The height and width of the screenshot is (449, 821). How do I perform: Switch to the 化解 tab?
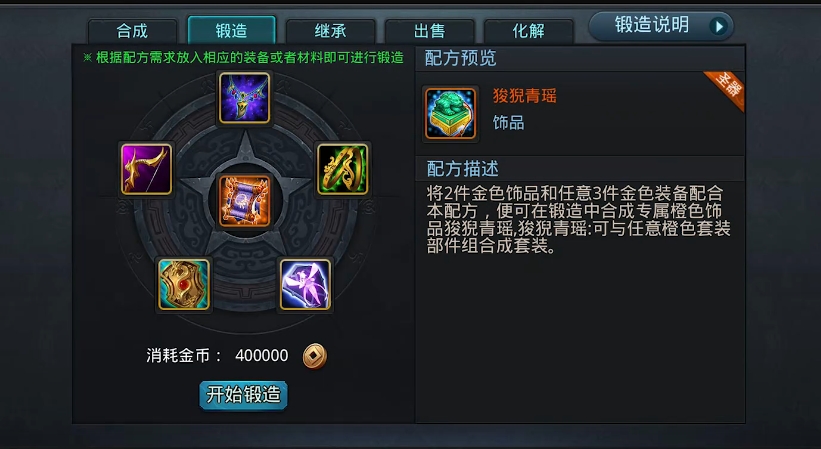pos(528,31)
